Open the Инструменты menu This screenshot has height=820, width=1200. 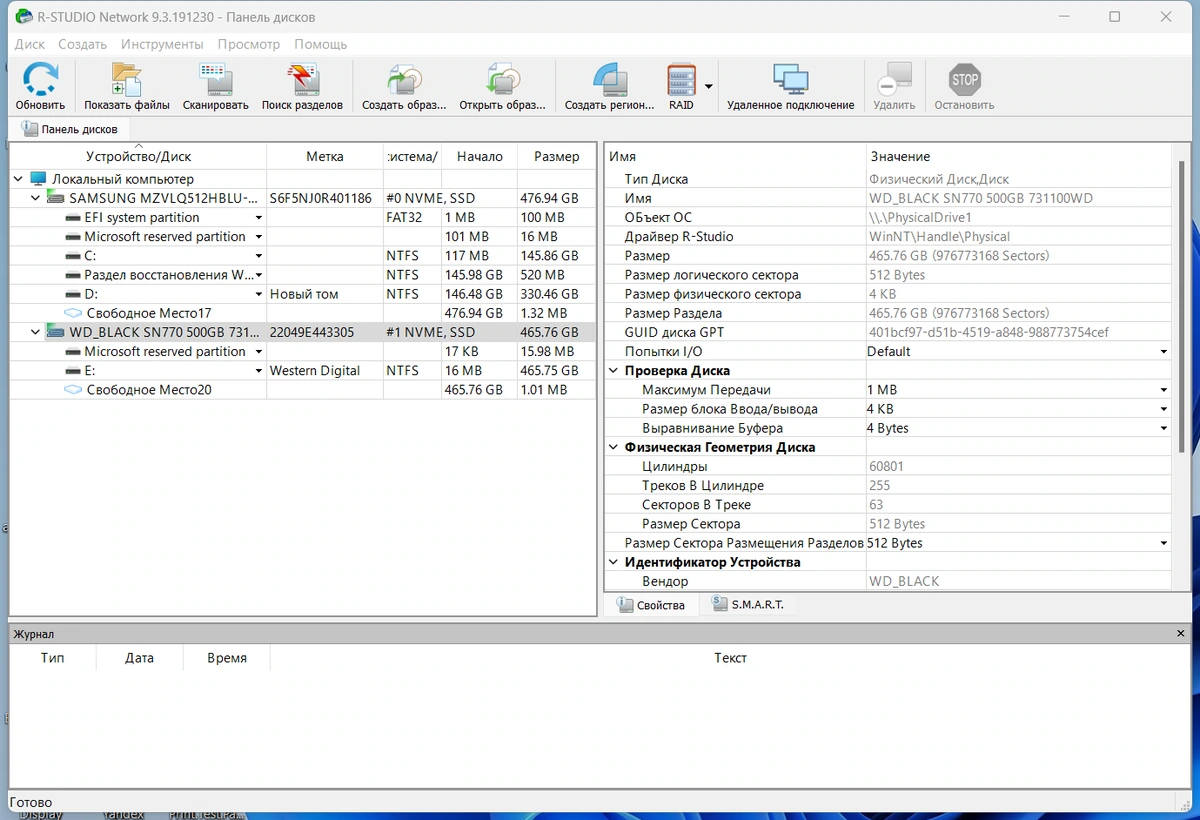(x=162, y=44)
